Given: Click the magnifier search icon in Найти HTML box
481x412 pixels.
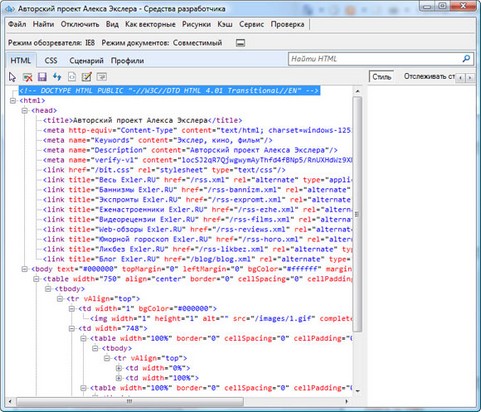Looking at the screenshot, I should 466,59.
